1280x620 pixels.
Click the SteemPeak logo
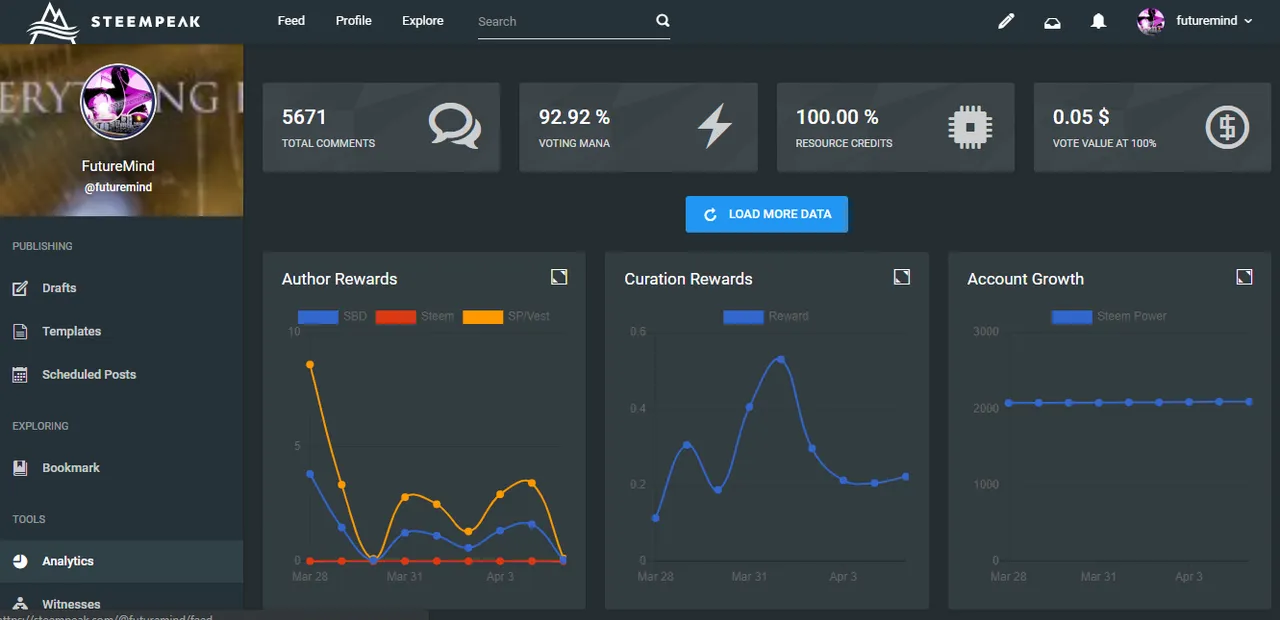(x=113, y=21)
